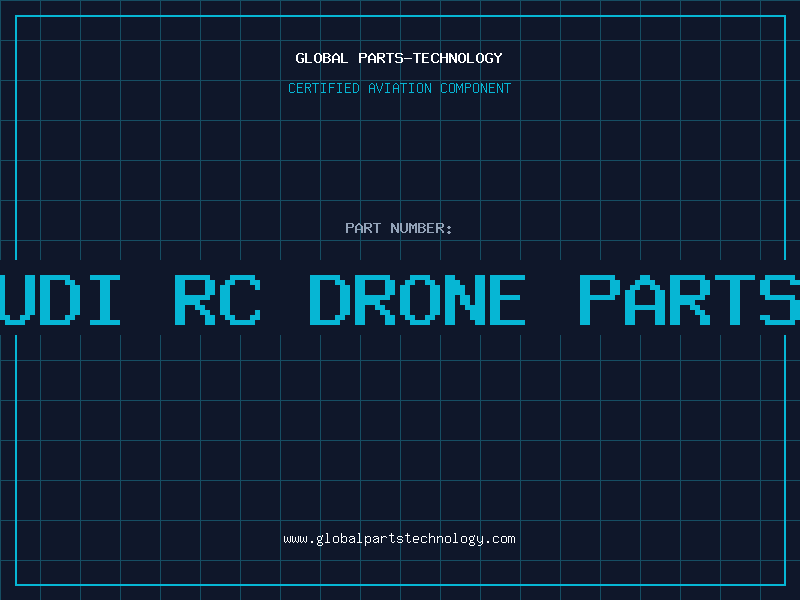Screen dimensions: 800x600
Task: Open the www.globalpartstechnology.com website link
Action: coord(399,539)
